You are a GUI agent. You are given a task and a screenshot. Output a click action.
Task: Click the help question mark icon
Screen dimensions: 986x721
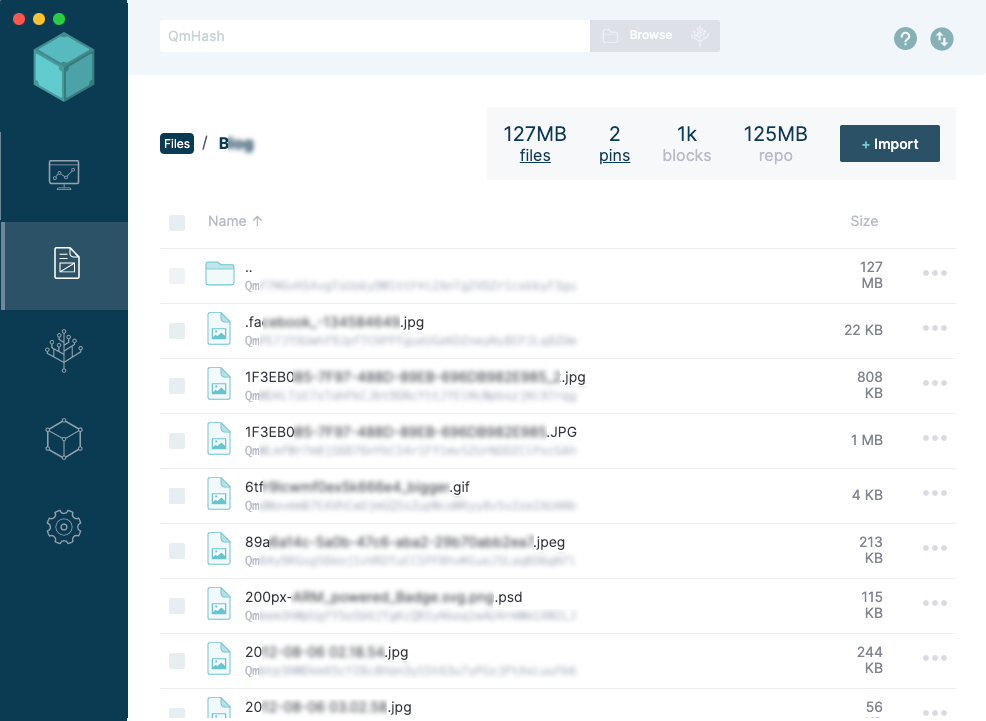905,39
